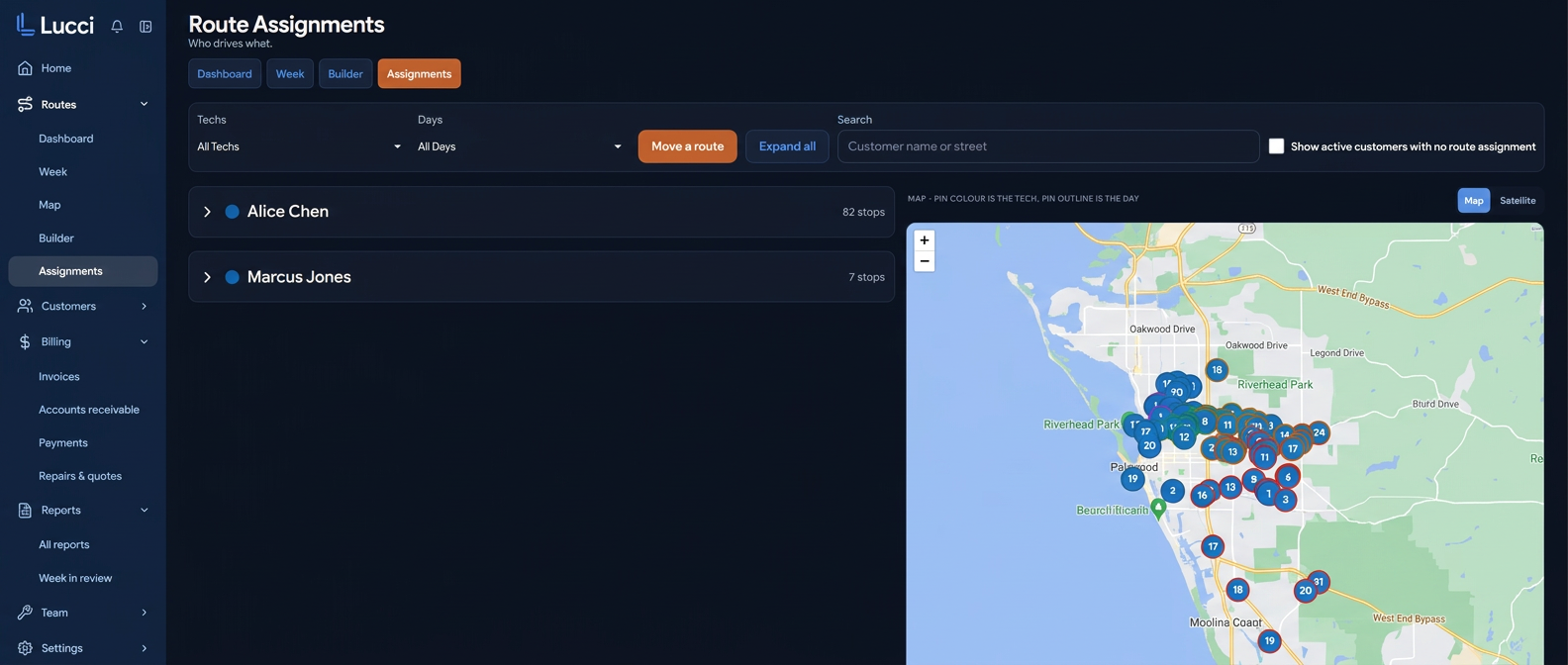Viewport: 1568px width, 665px height.
Task: Click the Expand all button
Action: point(787,146)
